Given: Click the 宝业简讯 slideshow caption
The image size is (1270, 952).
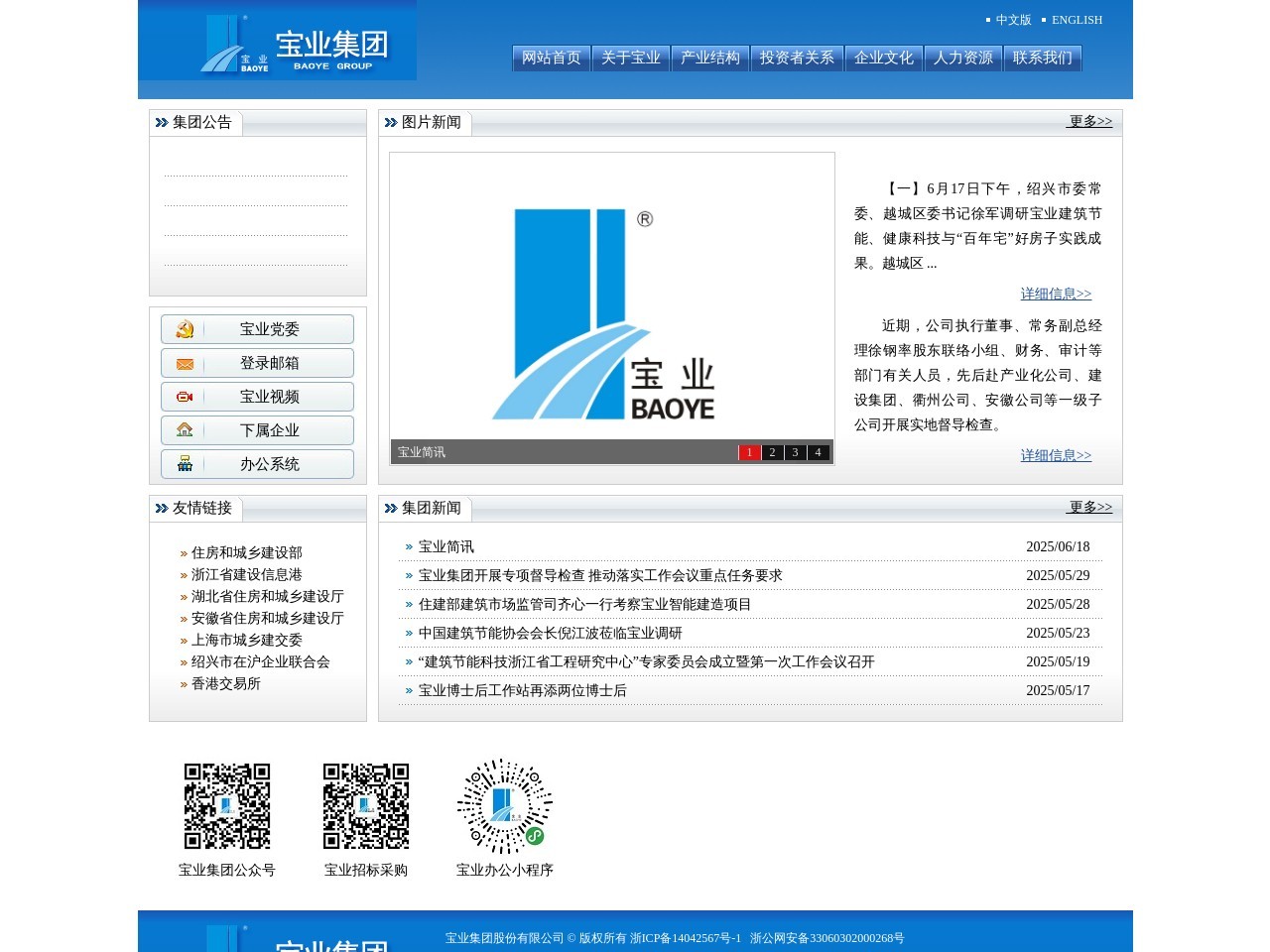Looking at the screenshot, I should click(x=422, y=452).
